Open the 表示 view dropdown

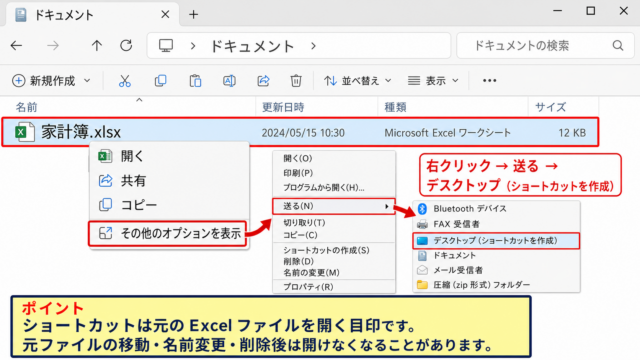click(x=433, y=81)
